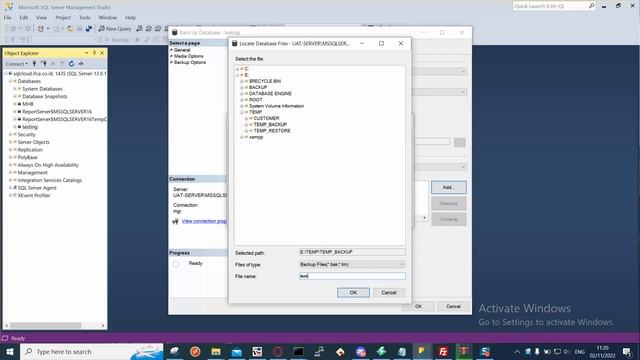640x360 pixels.
Task: Select the System Volume Information folder
Action: coord(276,106)
